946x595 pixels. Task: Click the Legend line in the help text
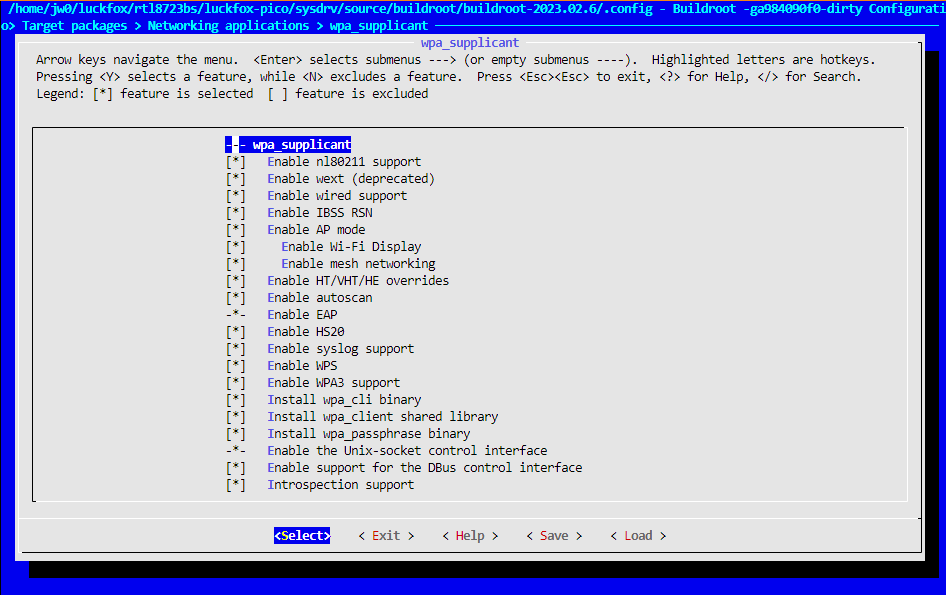[x=232, y=94]
